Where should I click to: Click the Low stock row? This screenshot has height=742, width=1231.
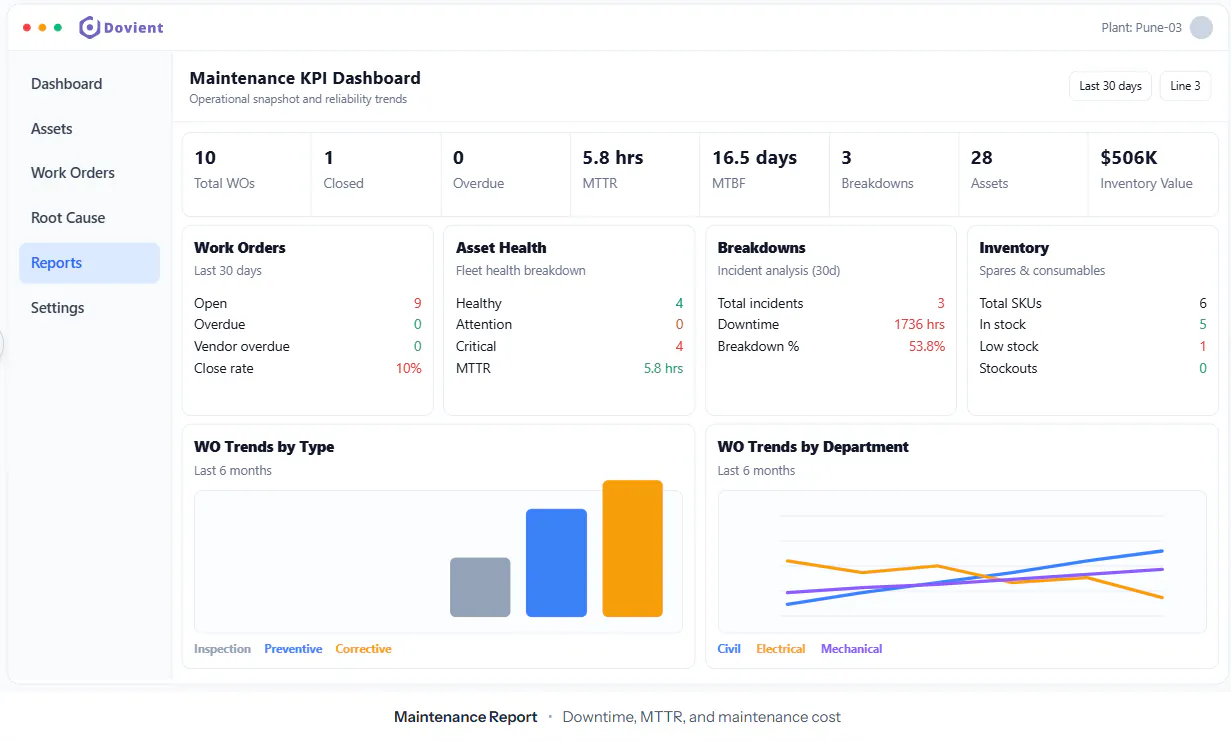pos(1093,346)
